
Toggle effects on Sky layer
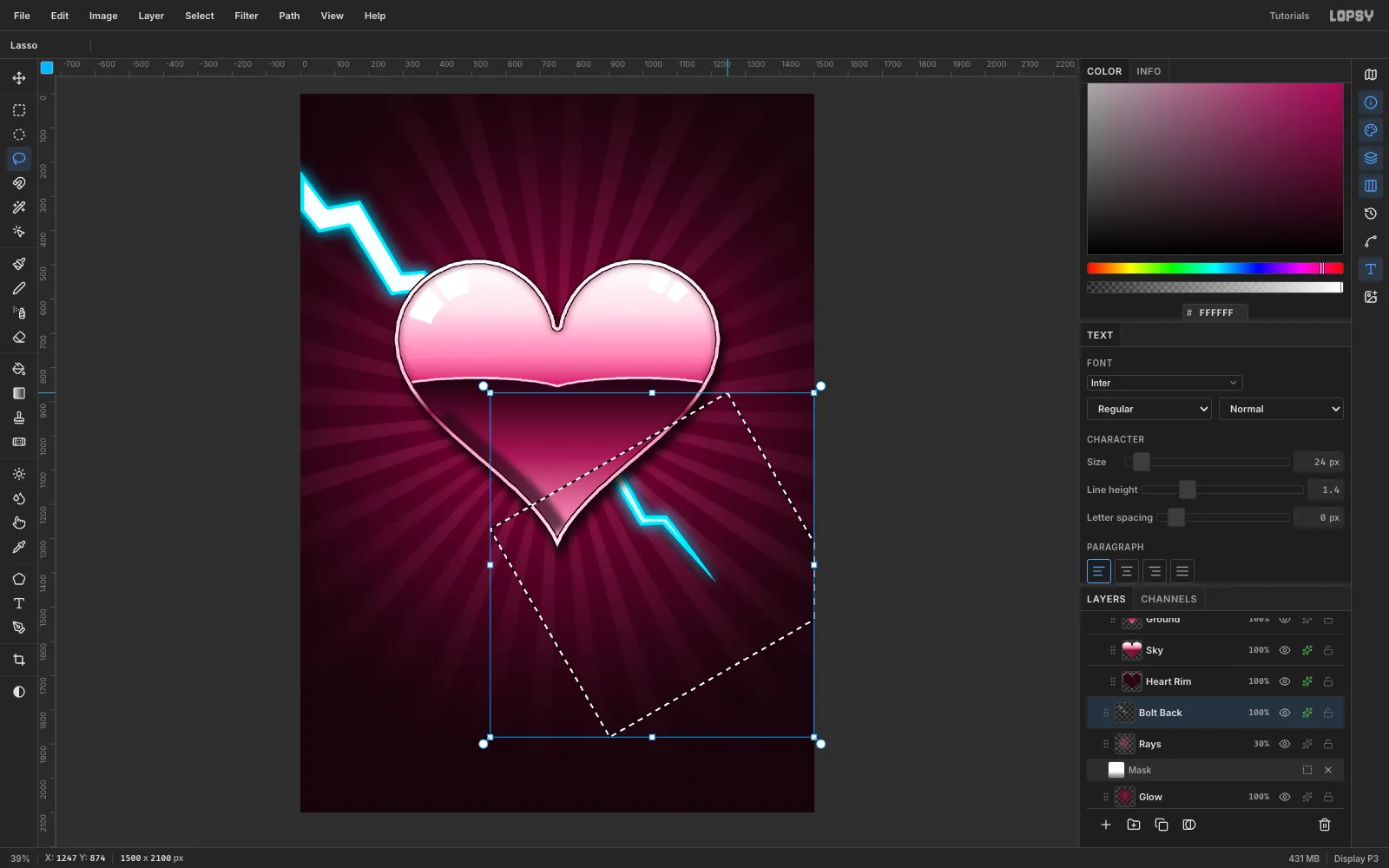tap(1307, 650)
